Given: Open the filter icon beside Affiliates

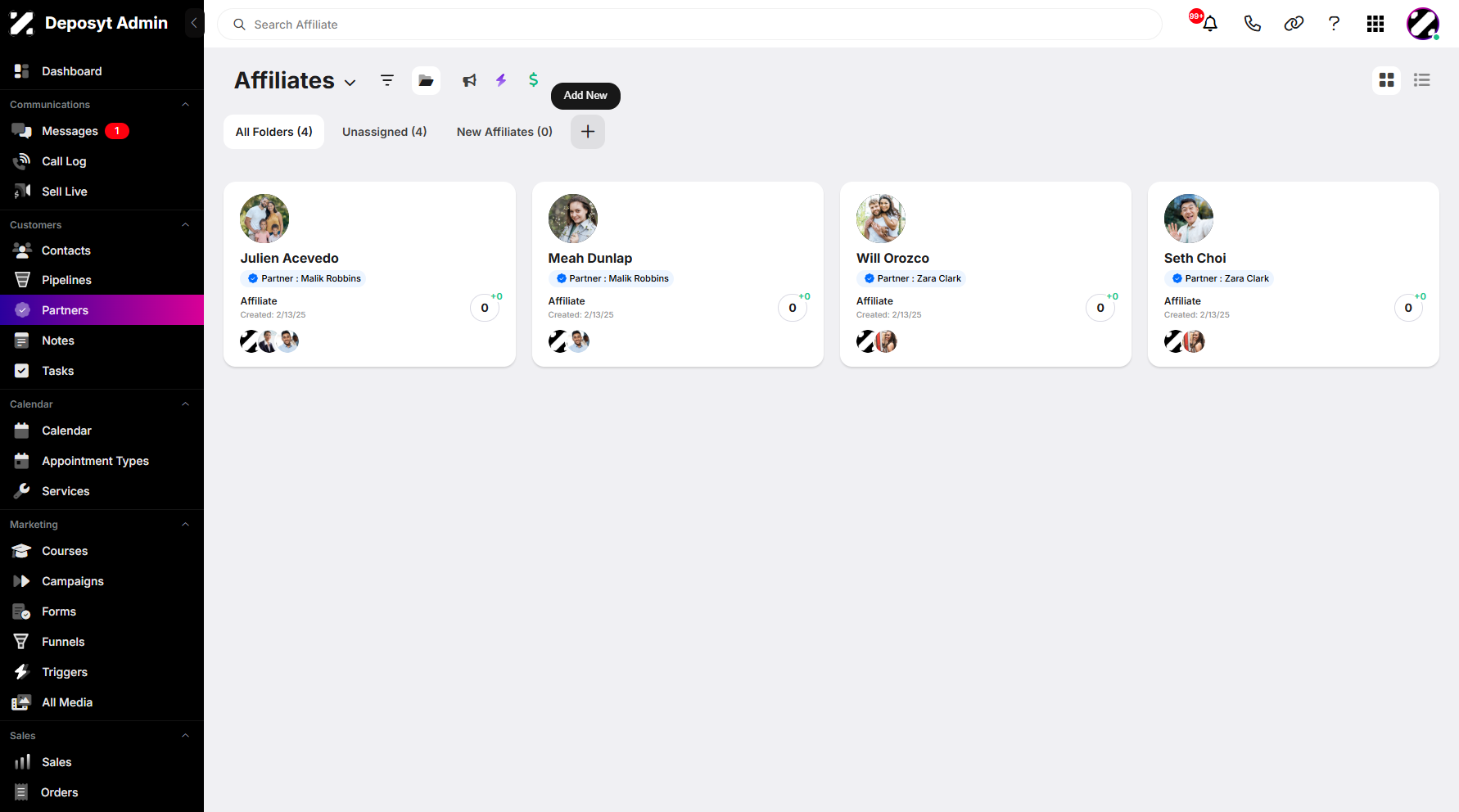Looking at the screenshot, I should pos(387,80).
